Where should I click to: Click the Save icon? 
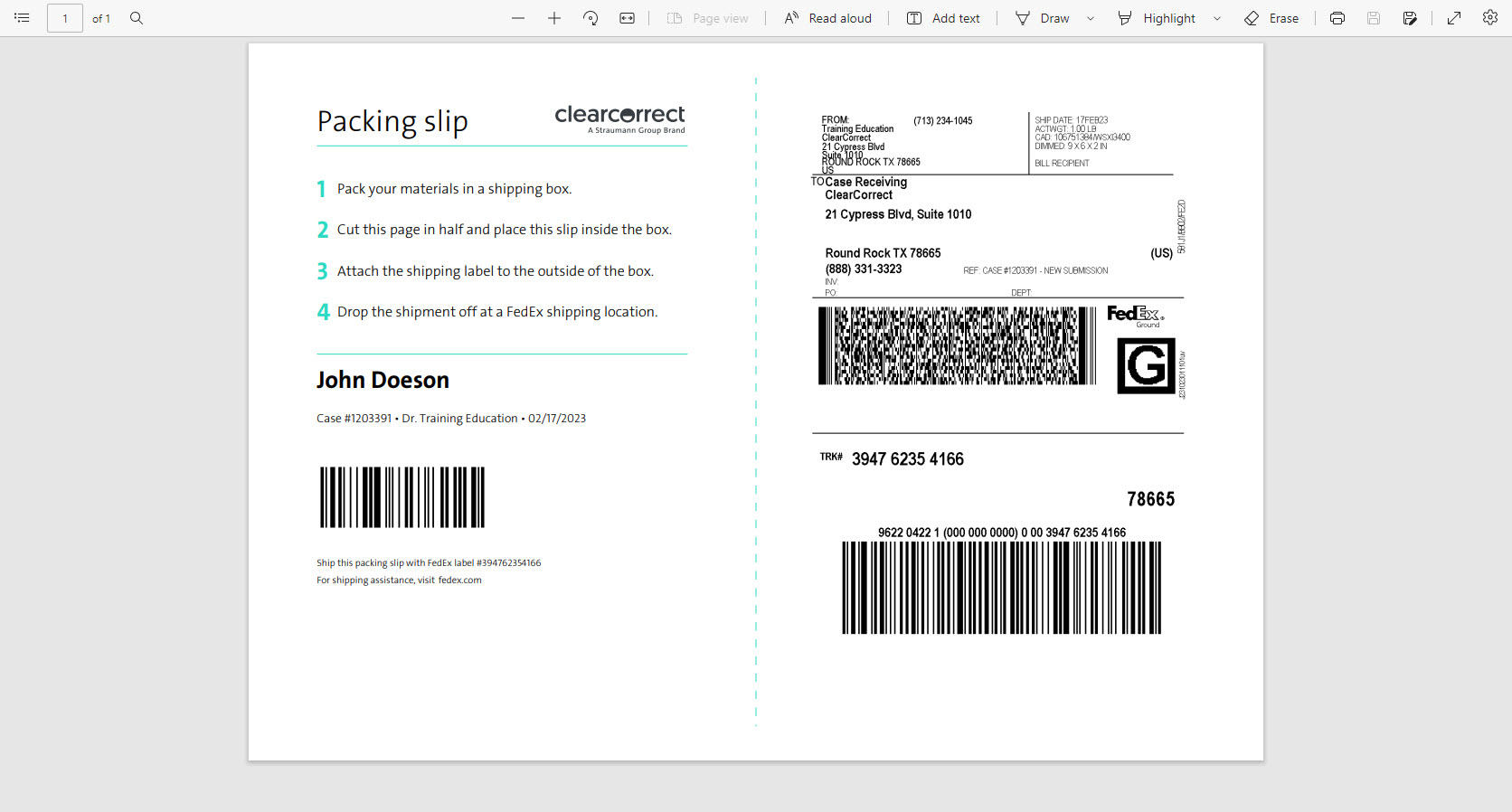[1374, 18]
